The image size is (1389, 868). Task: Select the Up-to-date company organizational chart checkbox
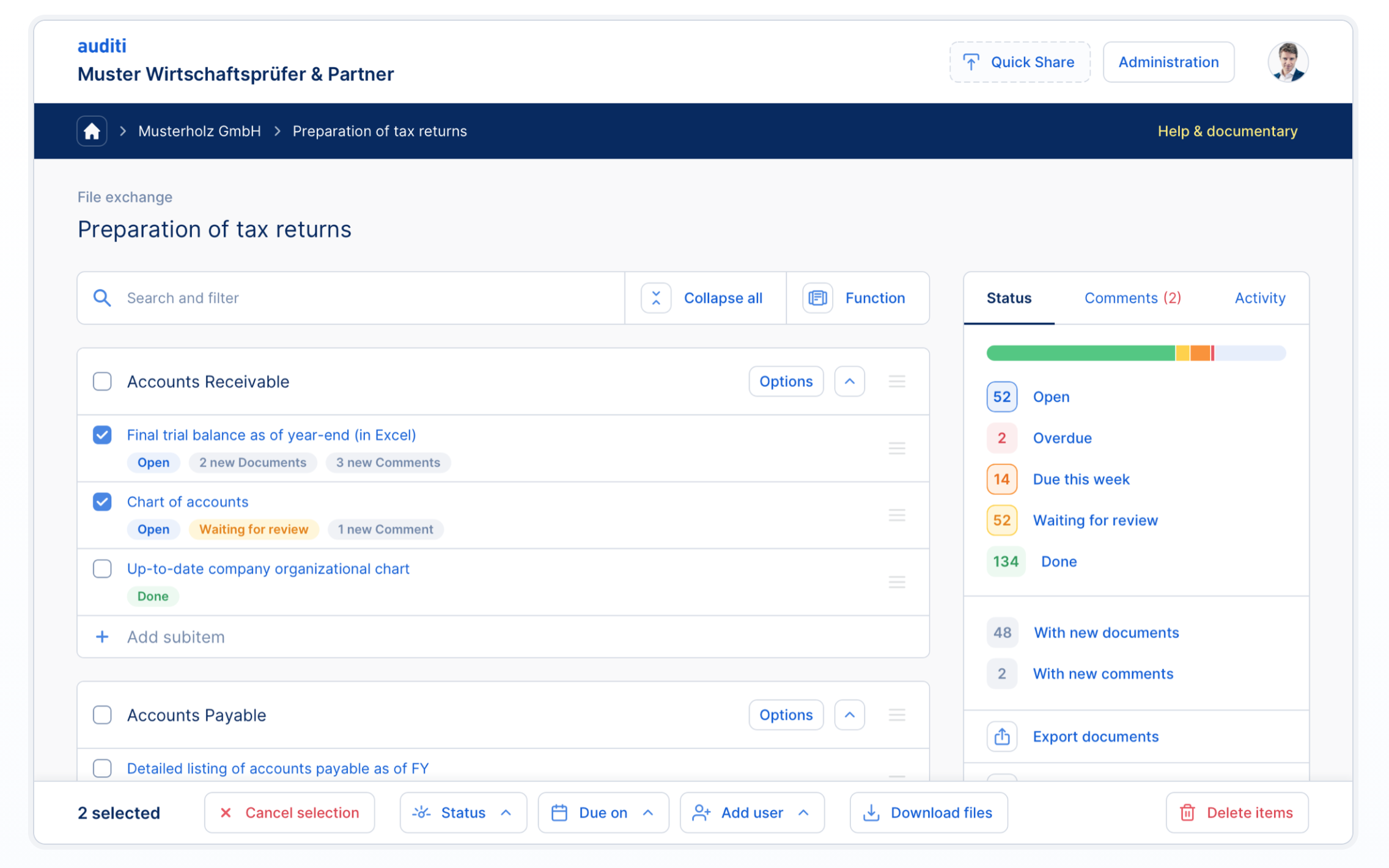coord(102,568)
